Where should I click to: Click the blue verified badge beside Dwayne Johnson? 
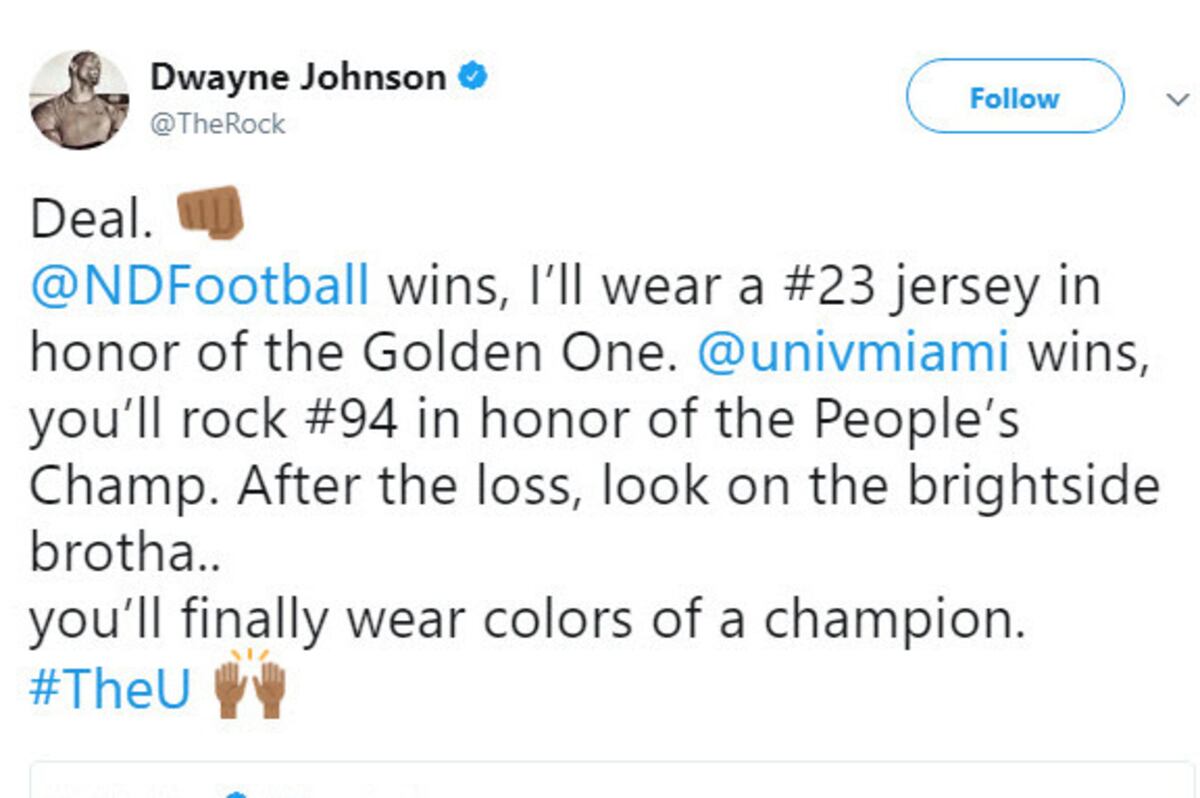(472, 77)
